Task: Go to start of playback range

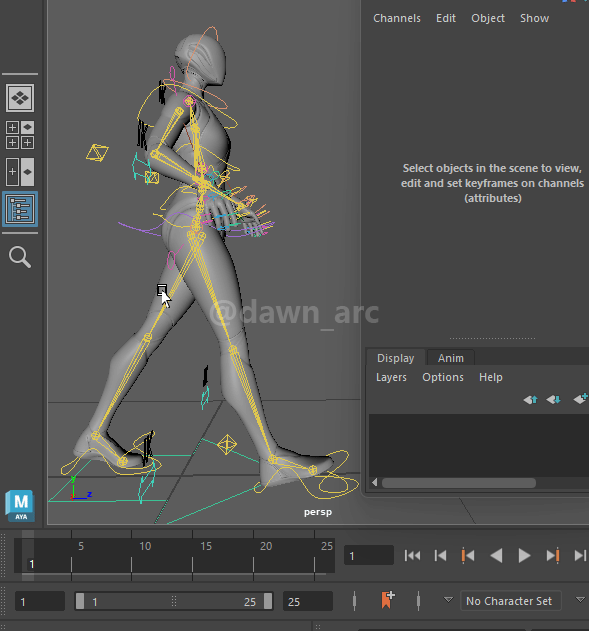Action: point(412,556)
